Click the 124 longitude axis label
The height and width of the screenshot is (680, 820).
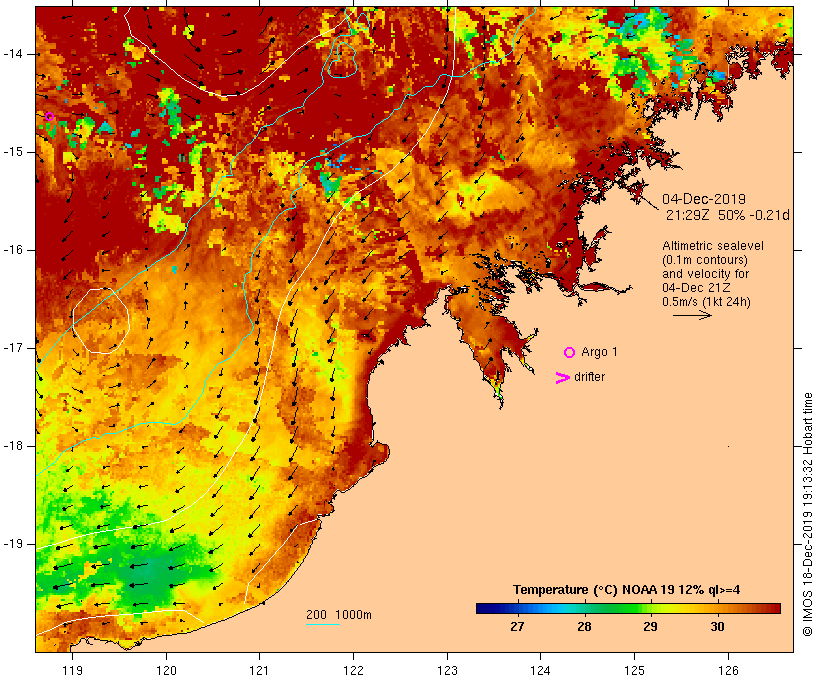click(x=540, y=670)
